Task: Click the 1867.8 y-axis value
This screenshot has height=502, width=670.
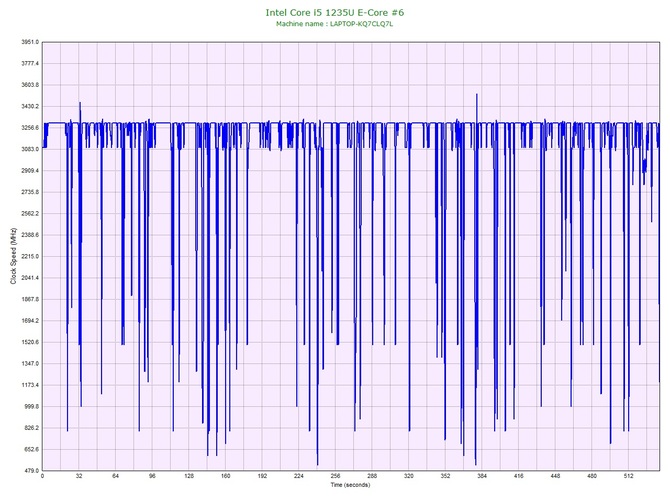Action: click(30, 299)
